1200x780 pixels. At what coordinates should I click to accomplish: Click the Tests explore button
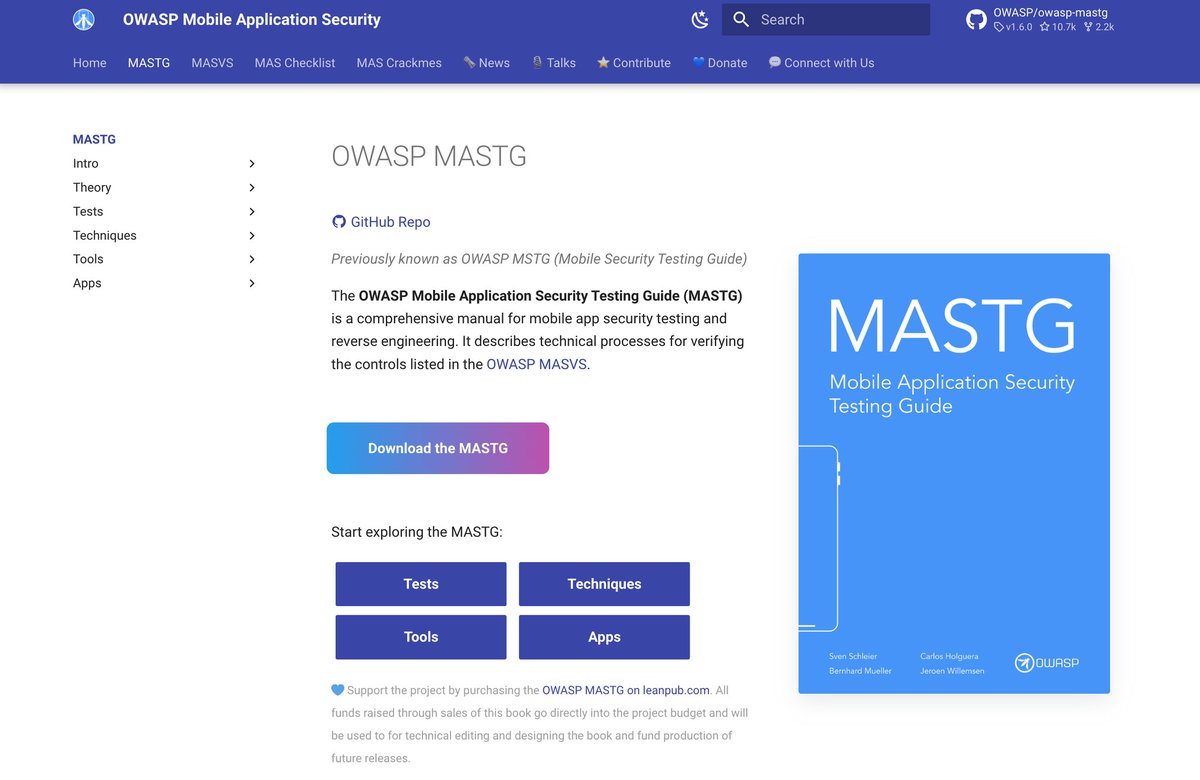tap(421, 584)
